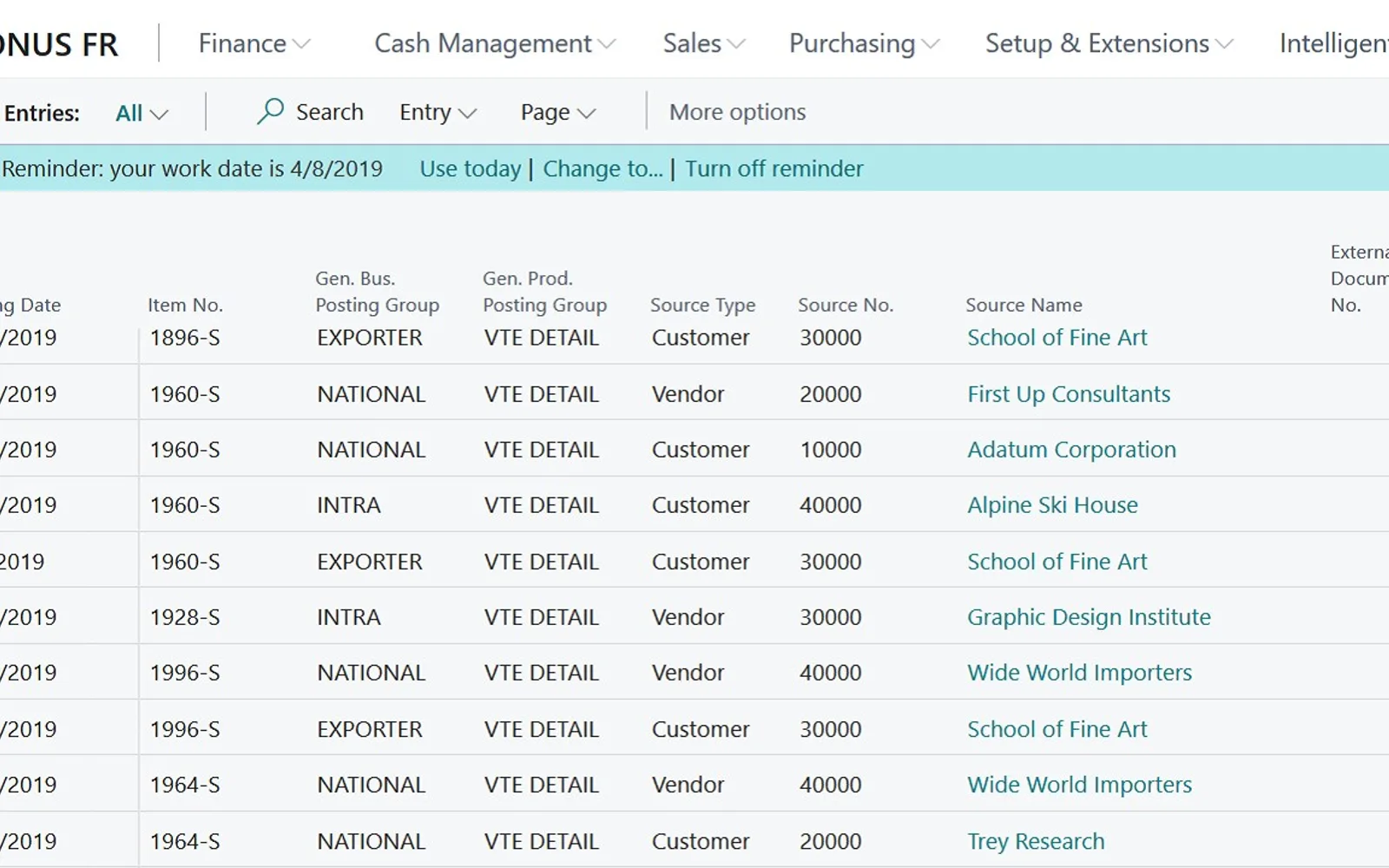Screen dimensions: 1389x868
Task: Select Customer cell in Adatum Corporation row
Action: (700, 450)
